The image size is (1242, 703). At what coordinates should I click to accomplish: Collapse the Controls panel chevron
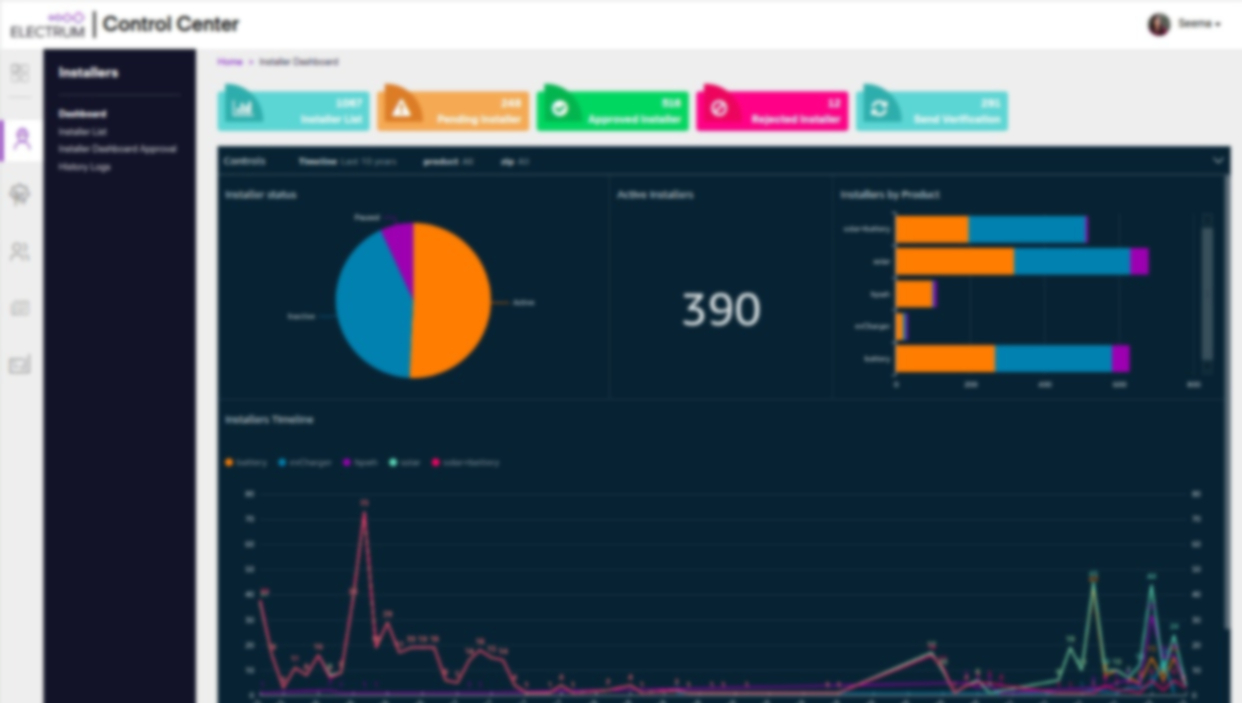1218,161
